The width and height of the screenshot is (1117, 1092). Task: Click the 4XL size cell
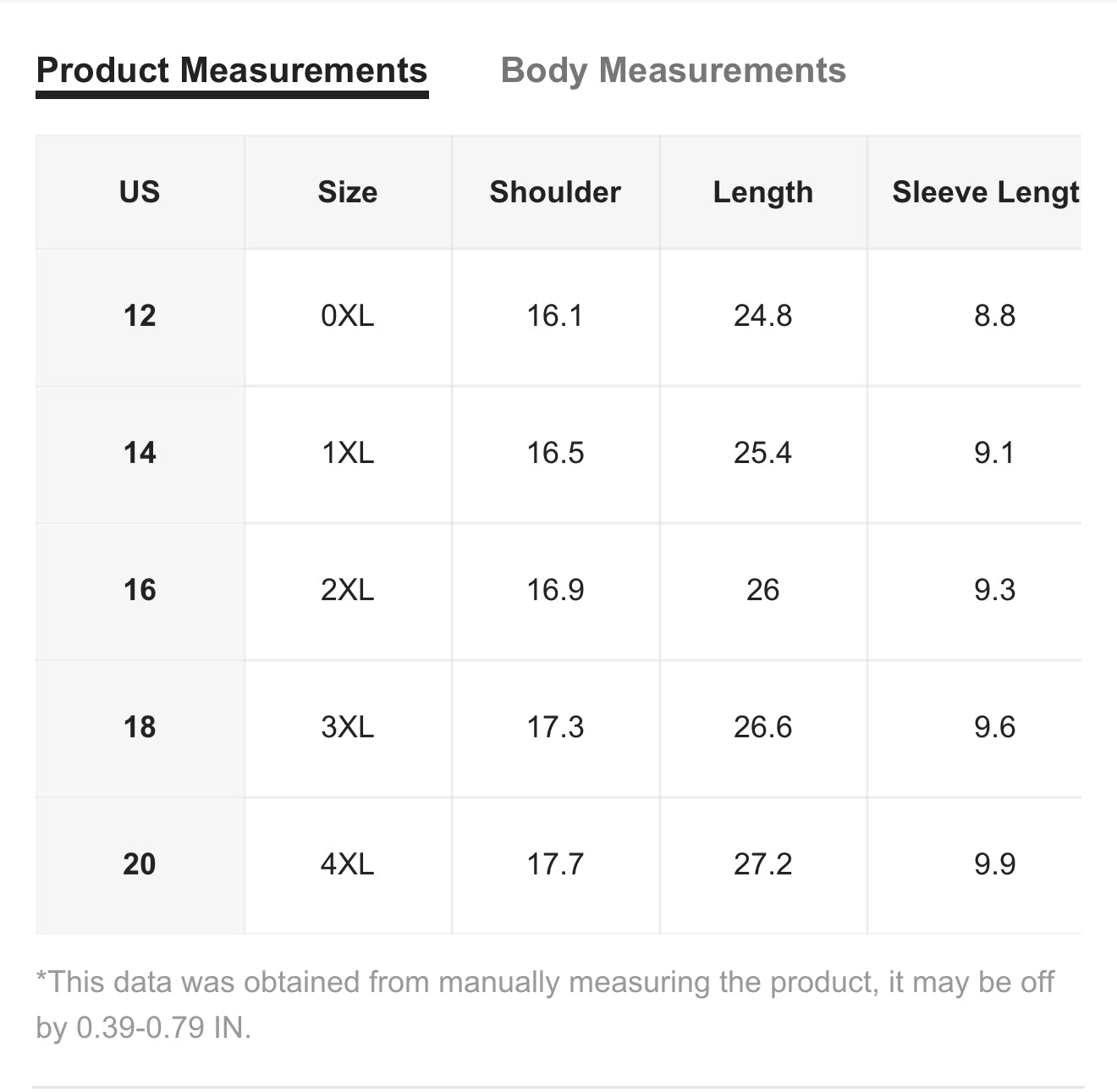coord(348,865)
